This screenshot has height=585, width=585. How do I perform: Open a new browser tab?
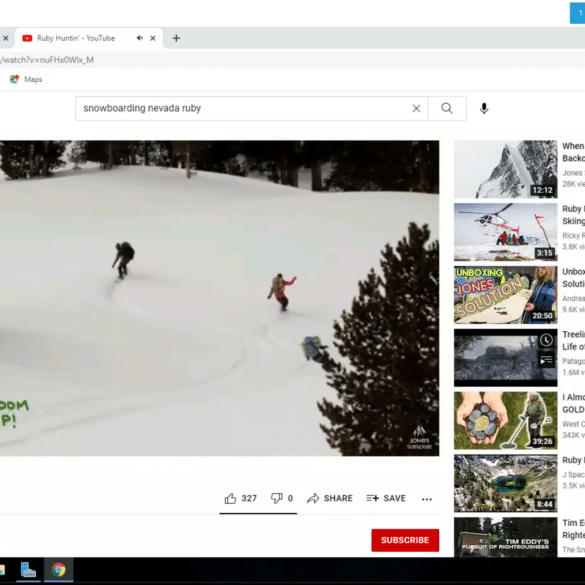point(176,38)
